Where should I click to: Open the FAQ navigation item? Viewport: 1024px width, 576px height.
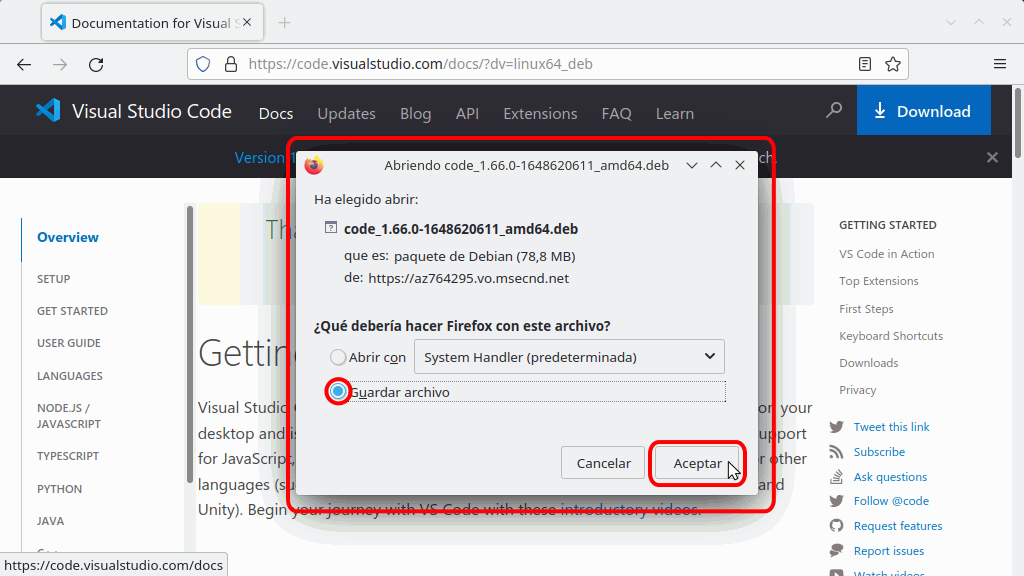click(x=616, y=114)
